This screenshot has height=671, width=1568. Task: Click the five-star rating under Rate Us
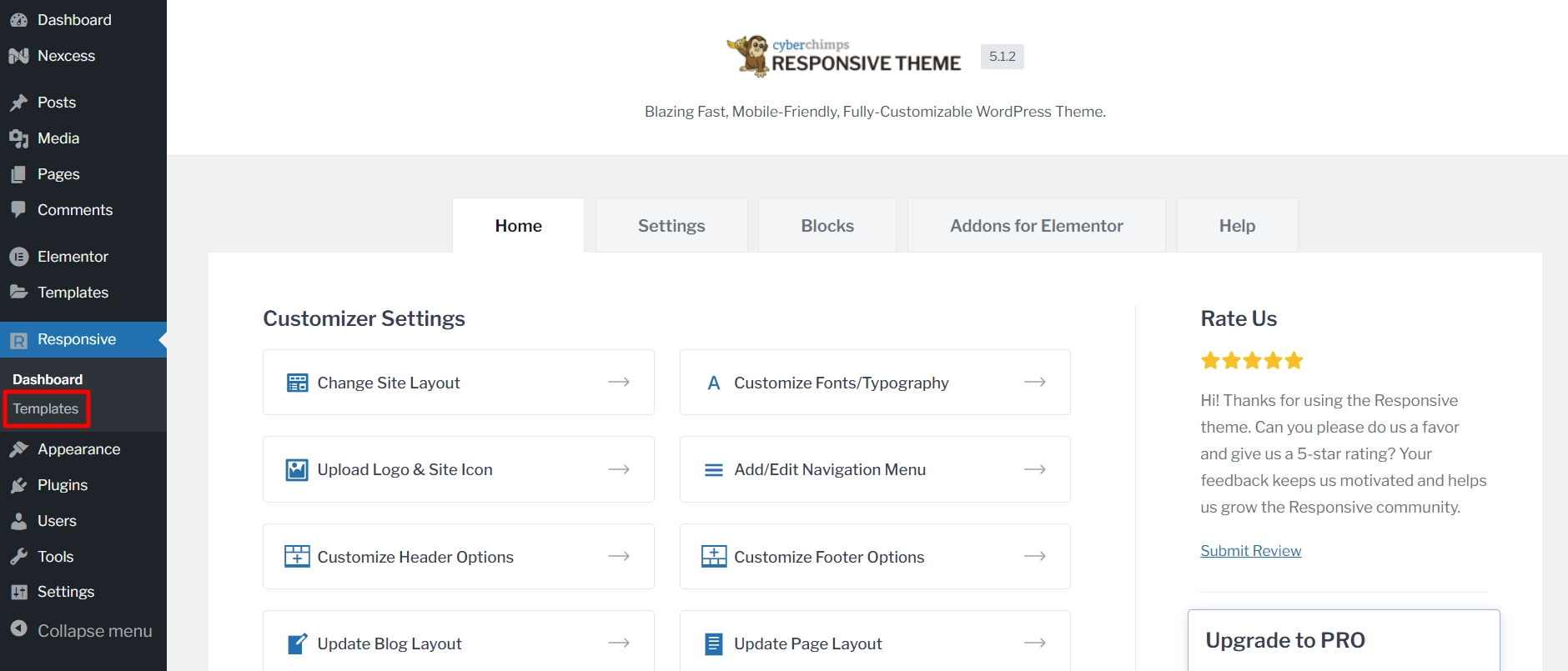pos(1252,361)
